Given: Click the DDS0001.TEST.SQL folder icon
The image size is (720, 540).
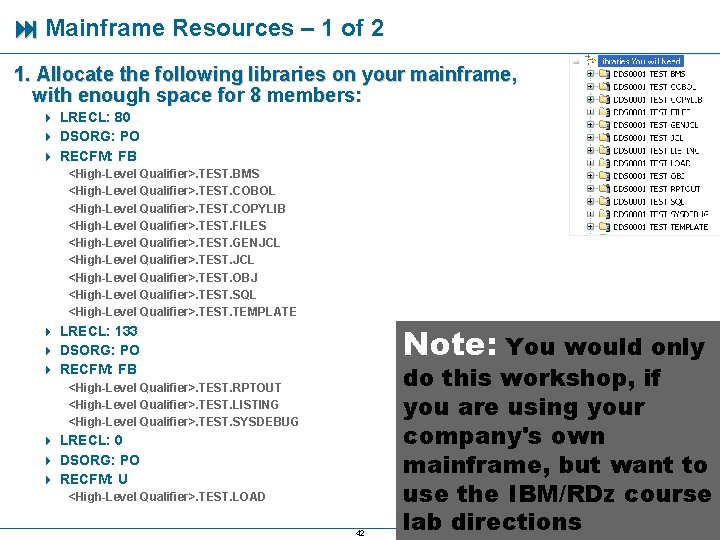Looking at the screenshot, I should (x=605, y=202).
